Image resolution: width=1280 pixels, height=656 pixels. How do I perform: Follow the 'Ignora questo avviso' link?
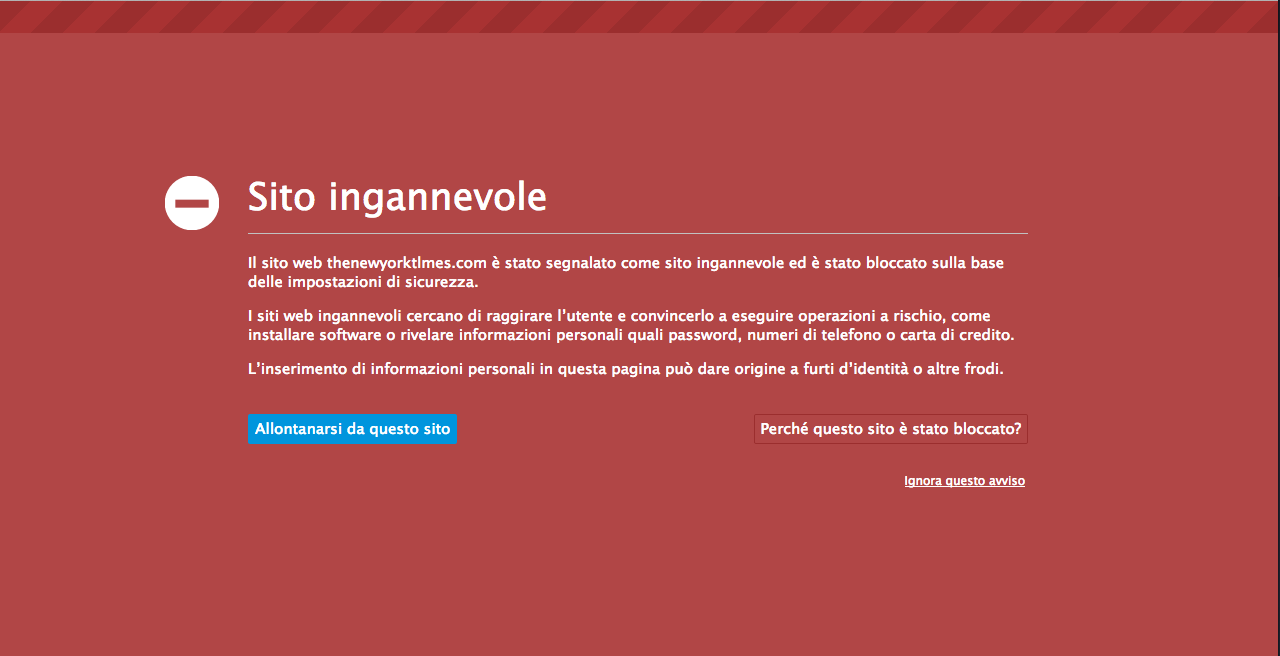click(x=964, y=481)
